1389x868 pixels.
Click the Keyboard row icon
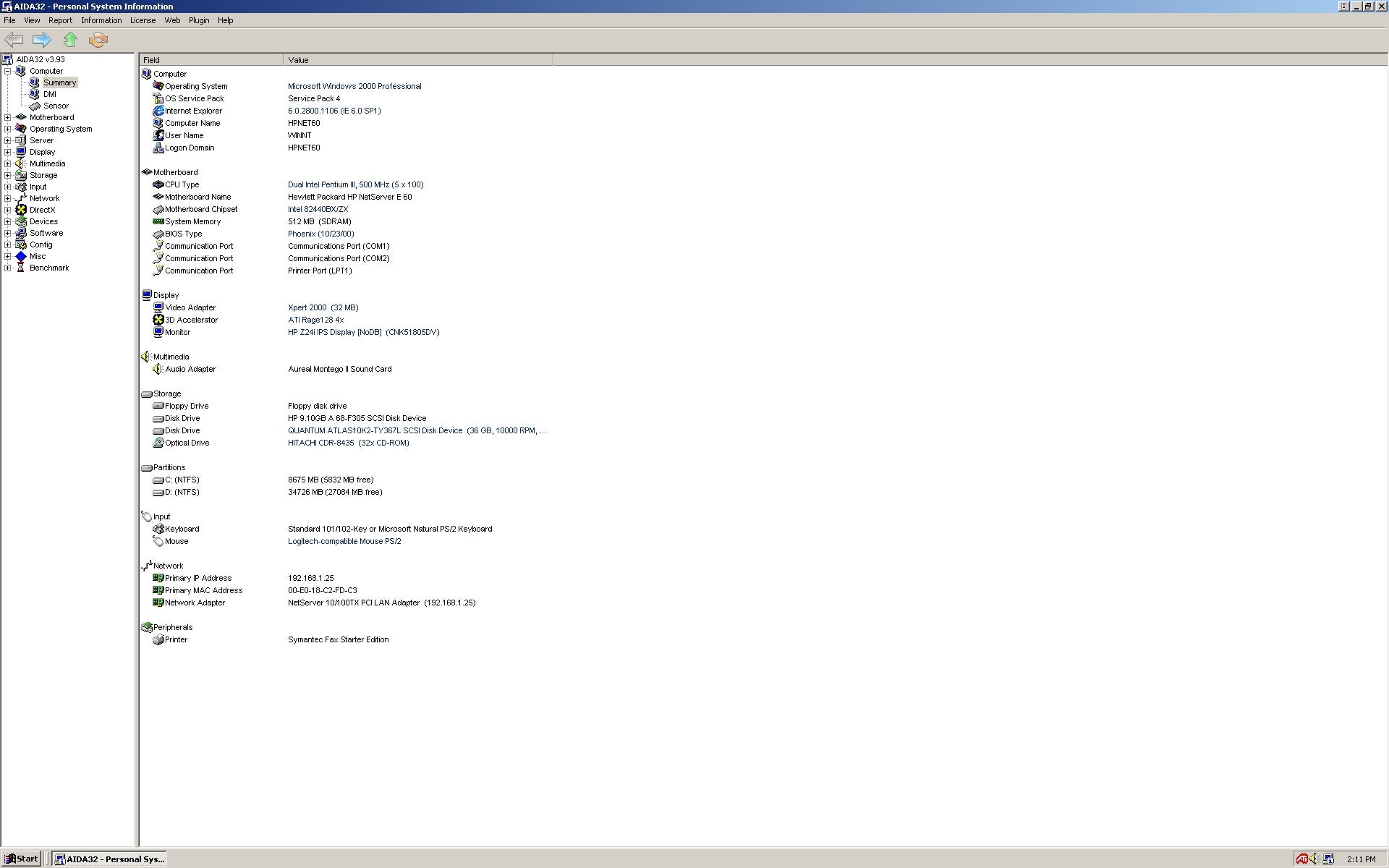pyautogui.click(x=158, y=529)
